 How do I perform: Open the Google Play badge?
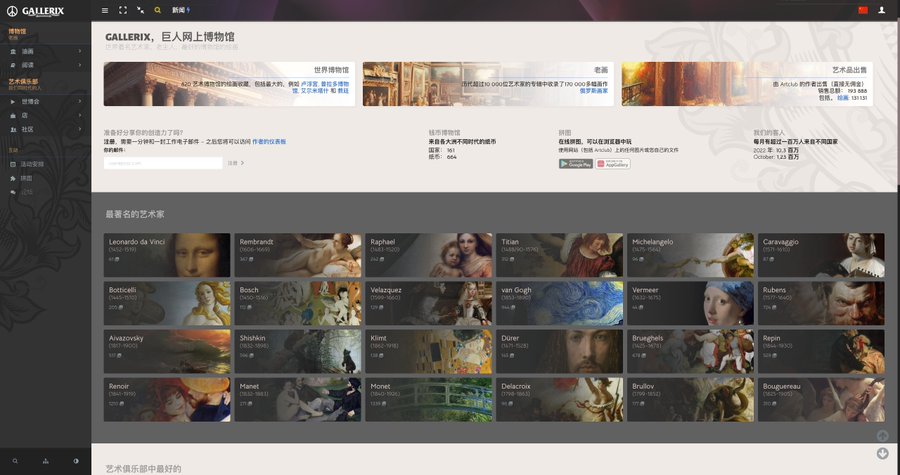576,163
